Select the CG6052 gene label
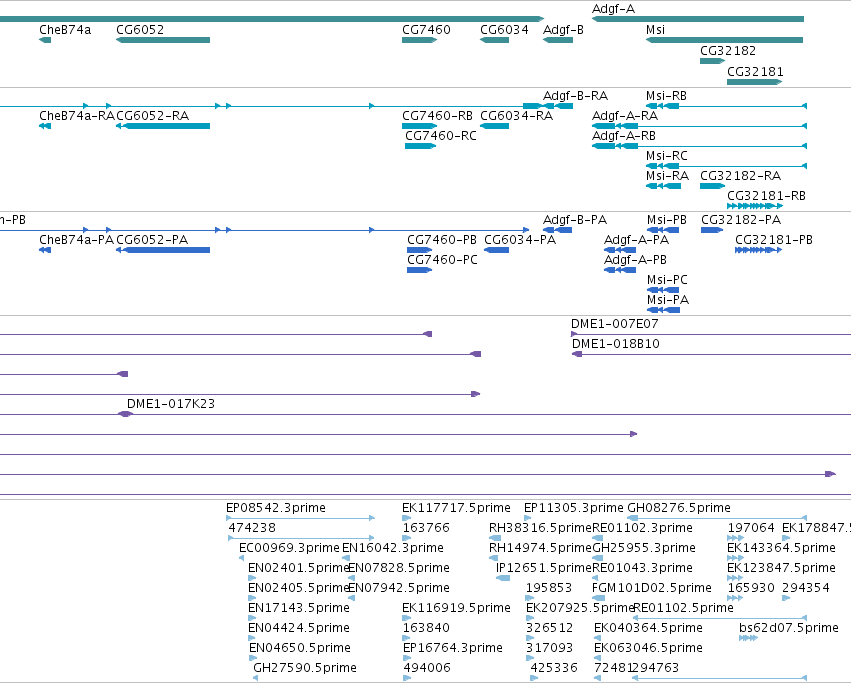 (140, 30)
